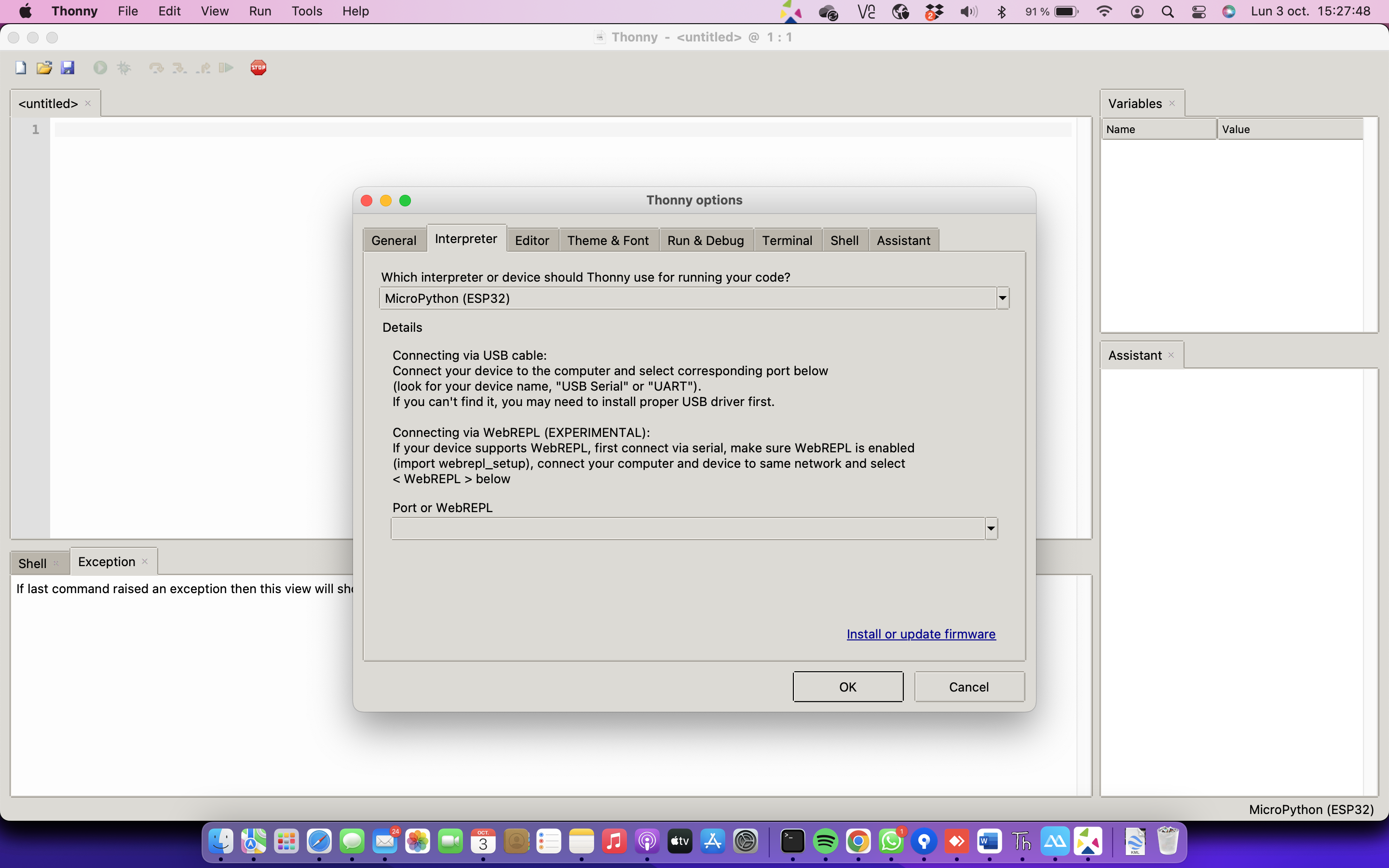Open Microsoft Word from the Dock
Screen dimensions: 1389x868
(x=989, y=841)
